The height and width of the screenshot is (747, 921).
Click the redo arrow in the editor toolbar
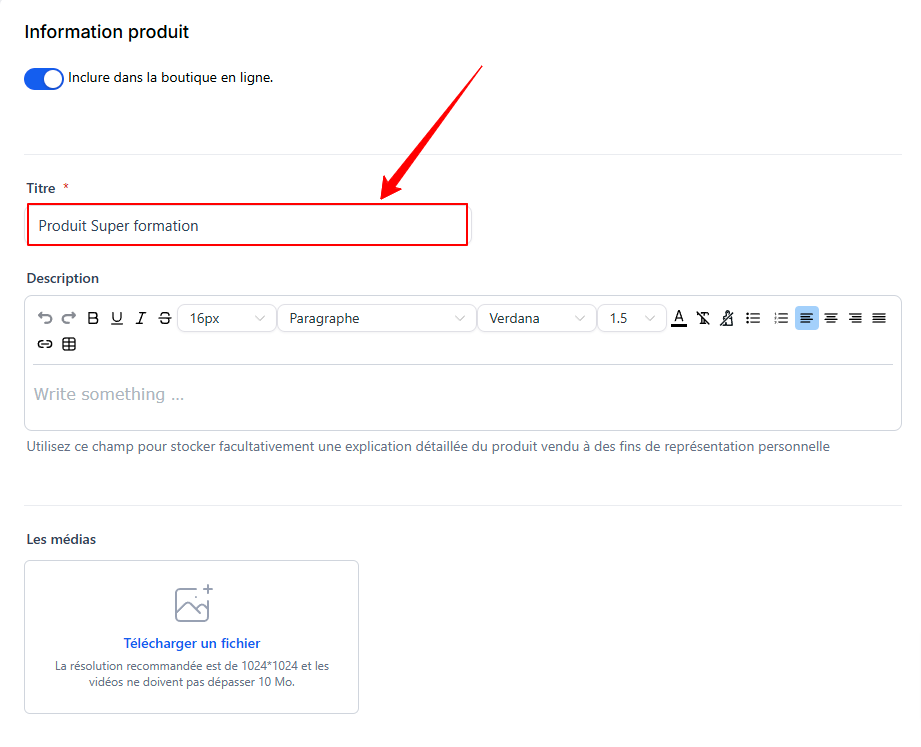pos(69,318)
